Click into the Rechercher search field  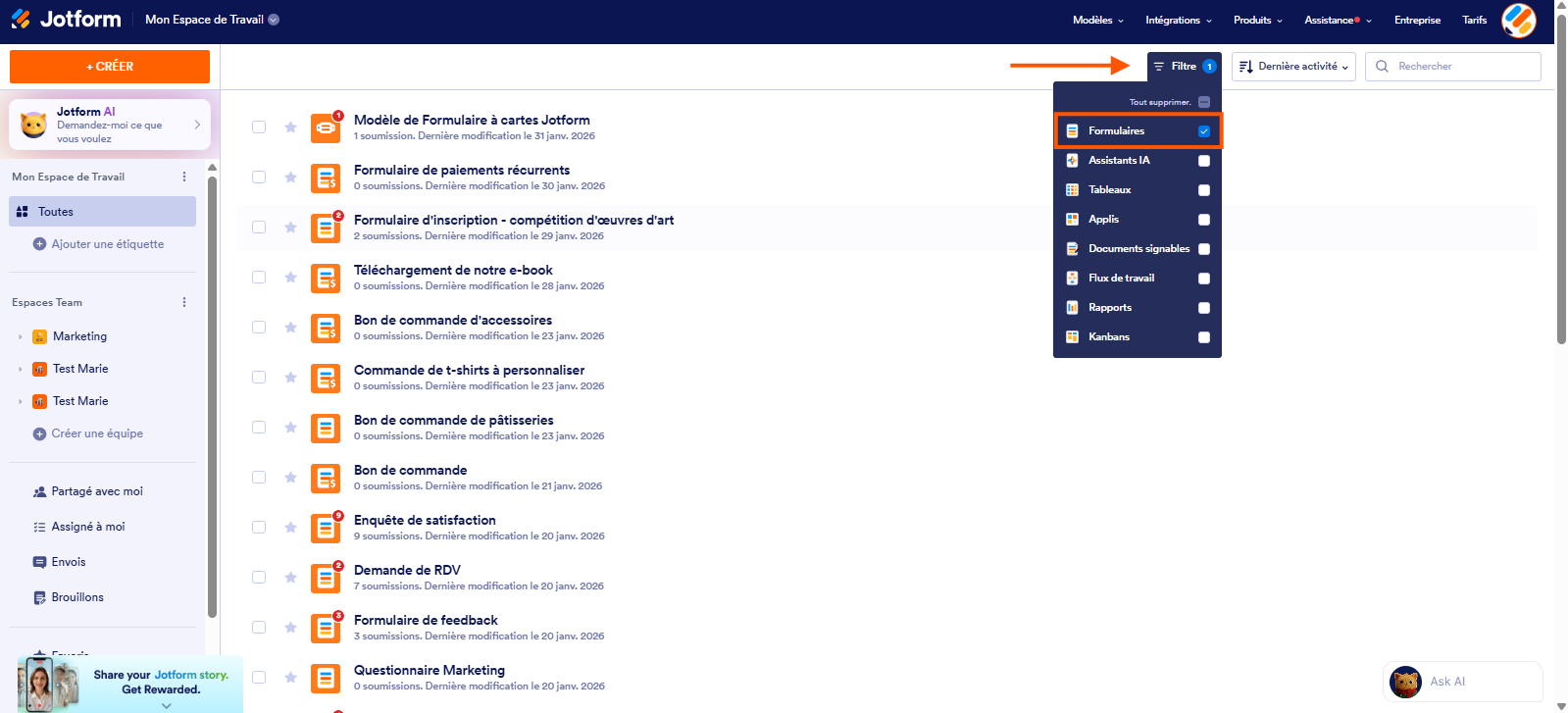1453,66
